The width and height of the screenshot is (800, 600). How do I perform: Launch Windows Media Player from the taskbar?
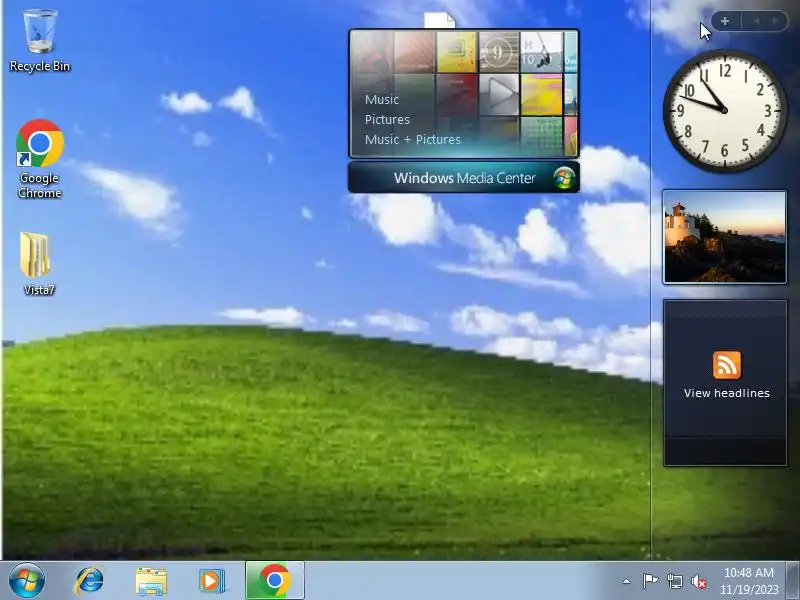212,581
